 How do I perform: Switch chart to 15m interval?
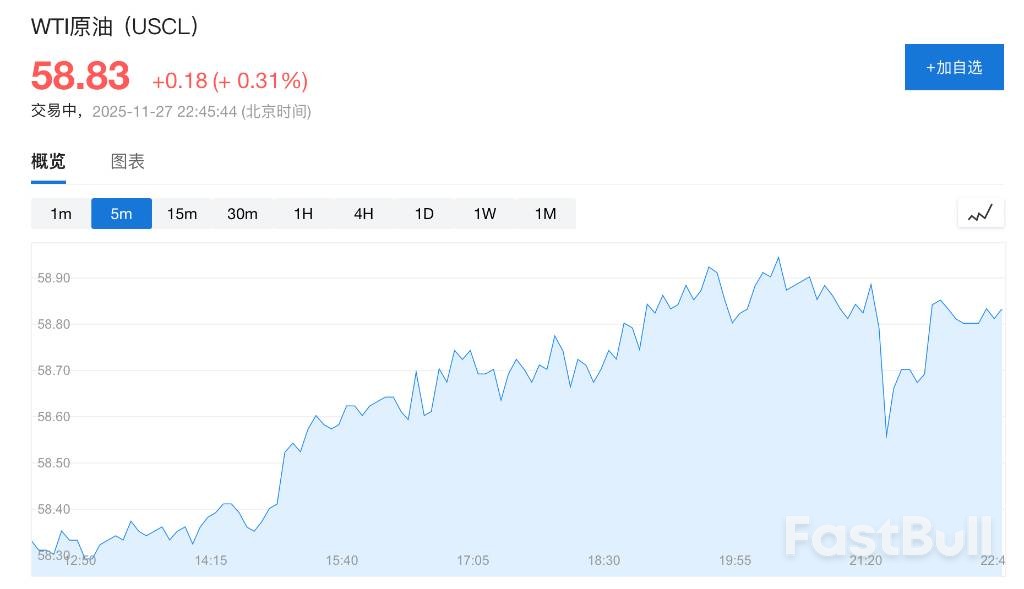[x=182, y=213]
